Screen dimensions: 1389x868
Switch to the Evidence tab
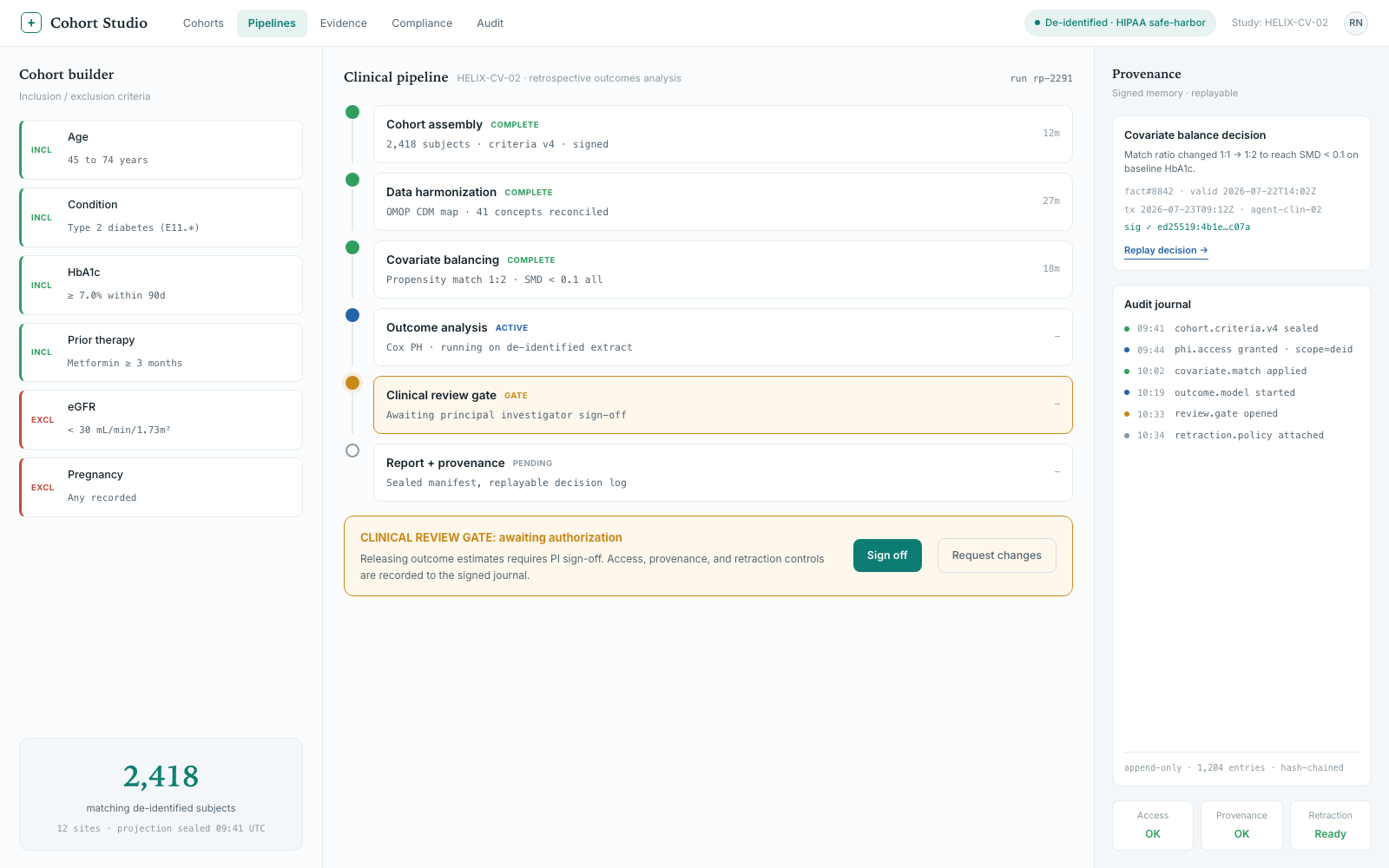click(344, 23)
